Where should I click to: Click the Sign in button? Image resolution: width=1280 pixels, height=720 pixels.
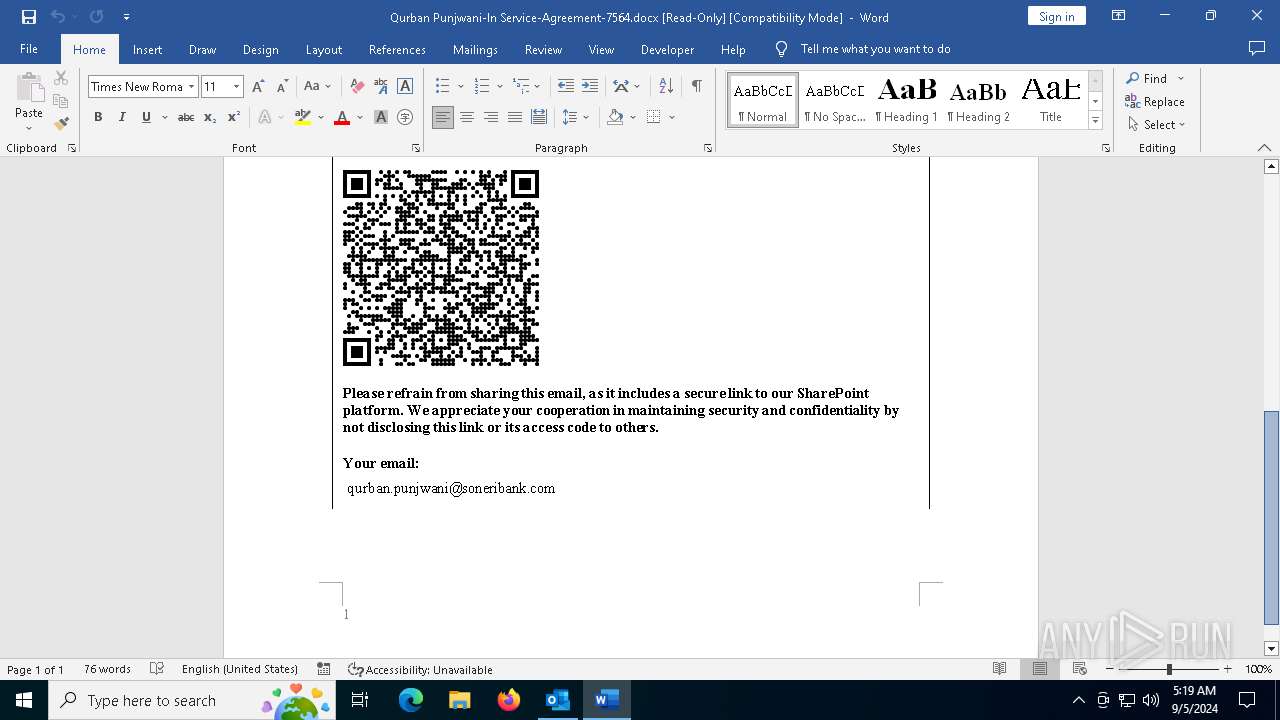[x=1056, y=16]
